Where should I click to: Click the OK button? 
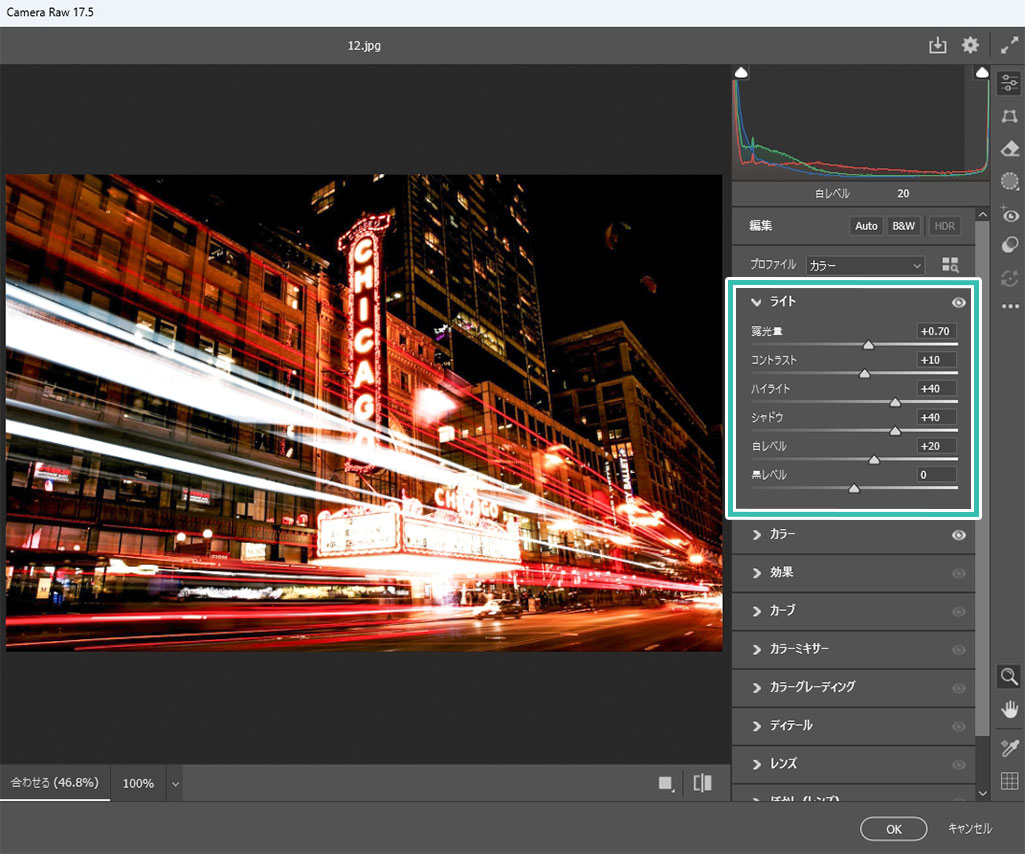pyautogui.click(x=893, y=829)
